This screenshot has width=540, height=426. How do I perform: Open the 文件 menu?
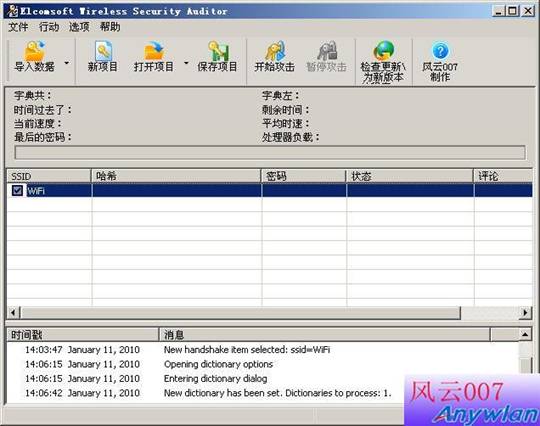(x=18, y=27)
